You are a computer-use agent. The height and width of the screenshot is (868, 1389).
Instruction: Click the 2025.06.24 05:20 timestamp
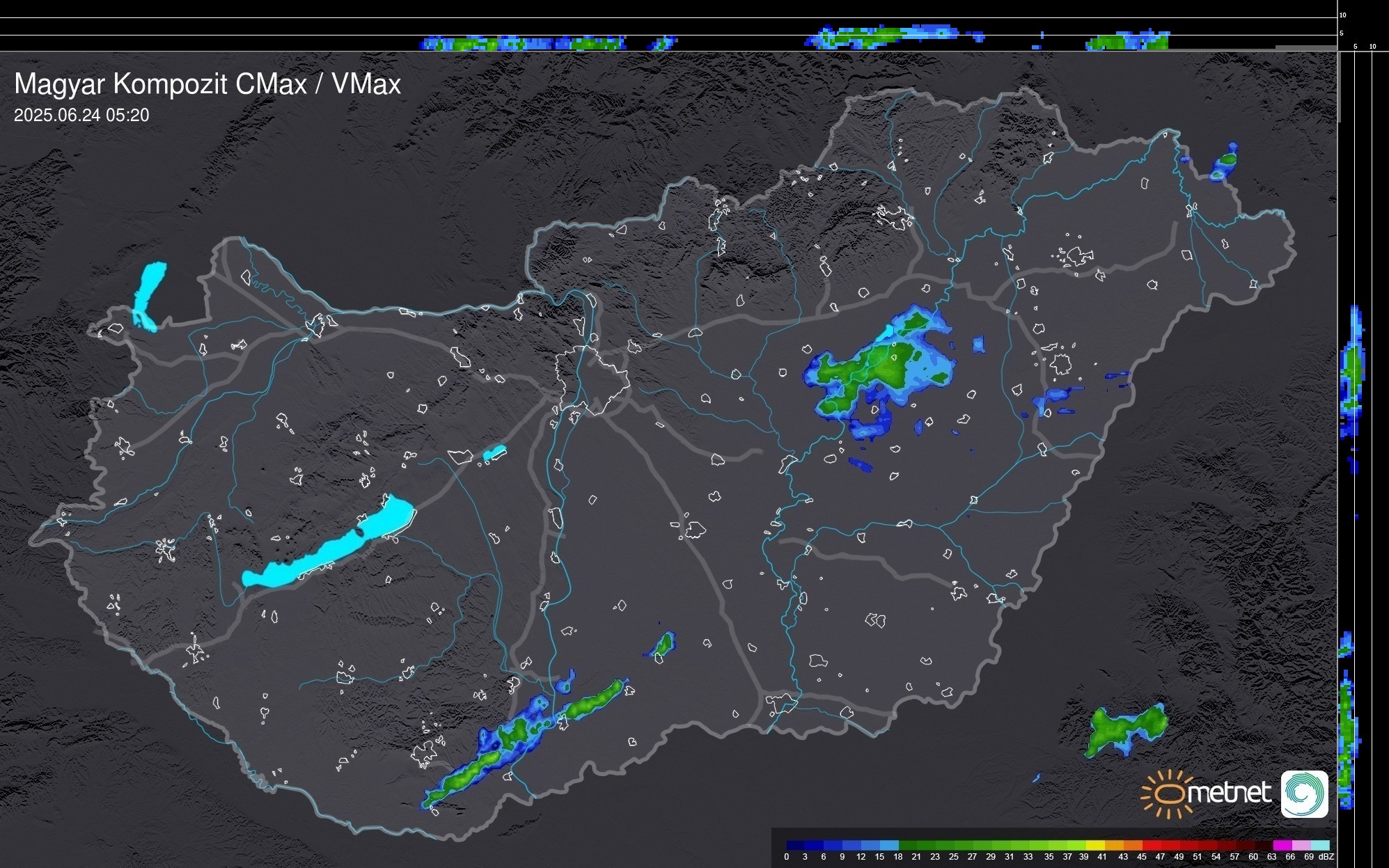pos(81,116)
